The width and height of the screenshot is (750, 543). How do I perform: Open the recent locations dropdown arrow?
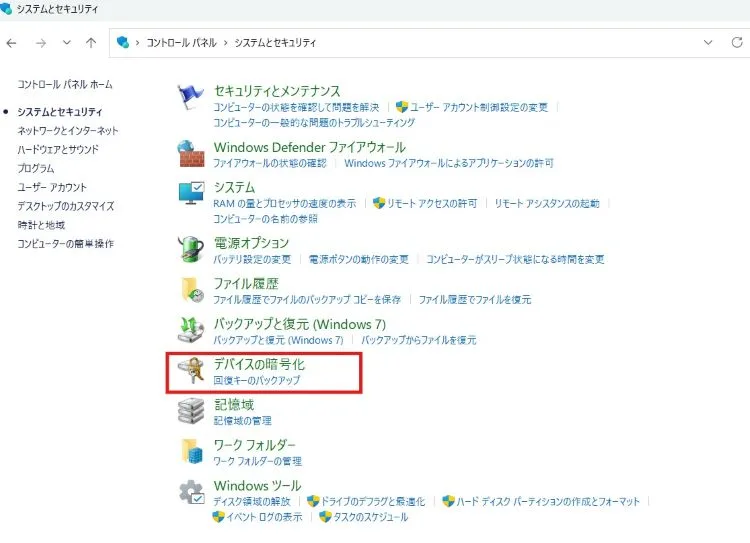coord(66,43)
